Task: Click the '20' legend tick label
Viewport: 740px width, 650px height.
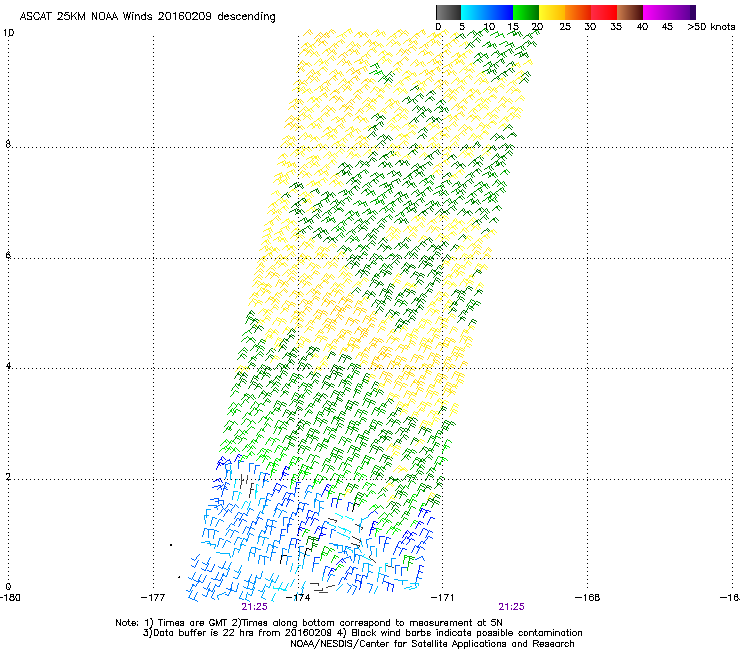Action: pyautogui.click(x=537, y=27)
